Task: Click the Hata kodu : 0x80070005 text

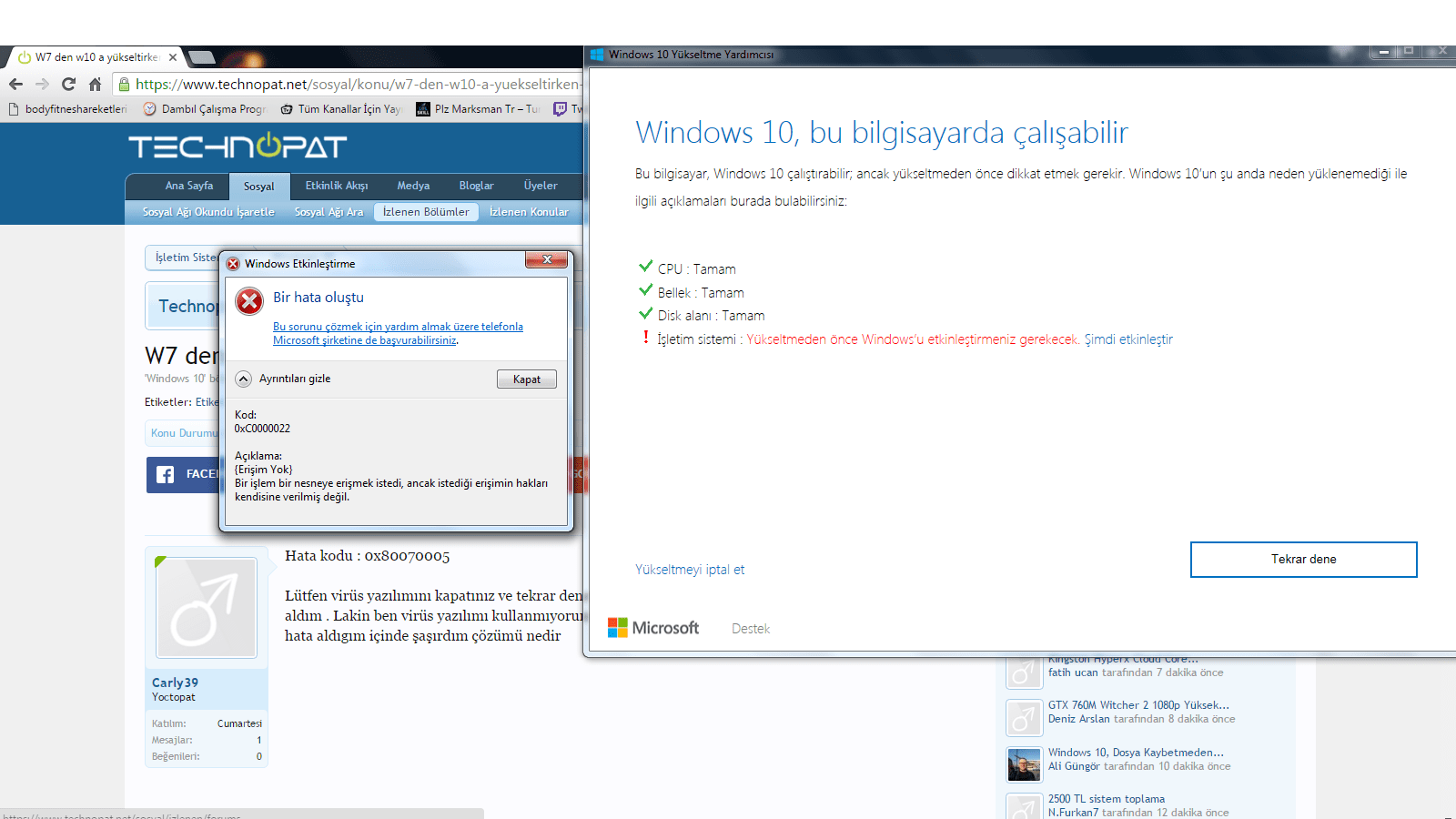Action: [367, 556]
